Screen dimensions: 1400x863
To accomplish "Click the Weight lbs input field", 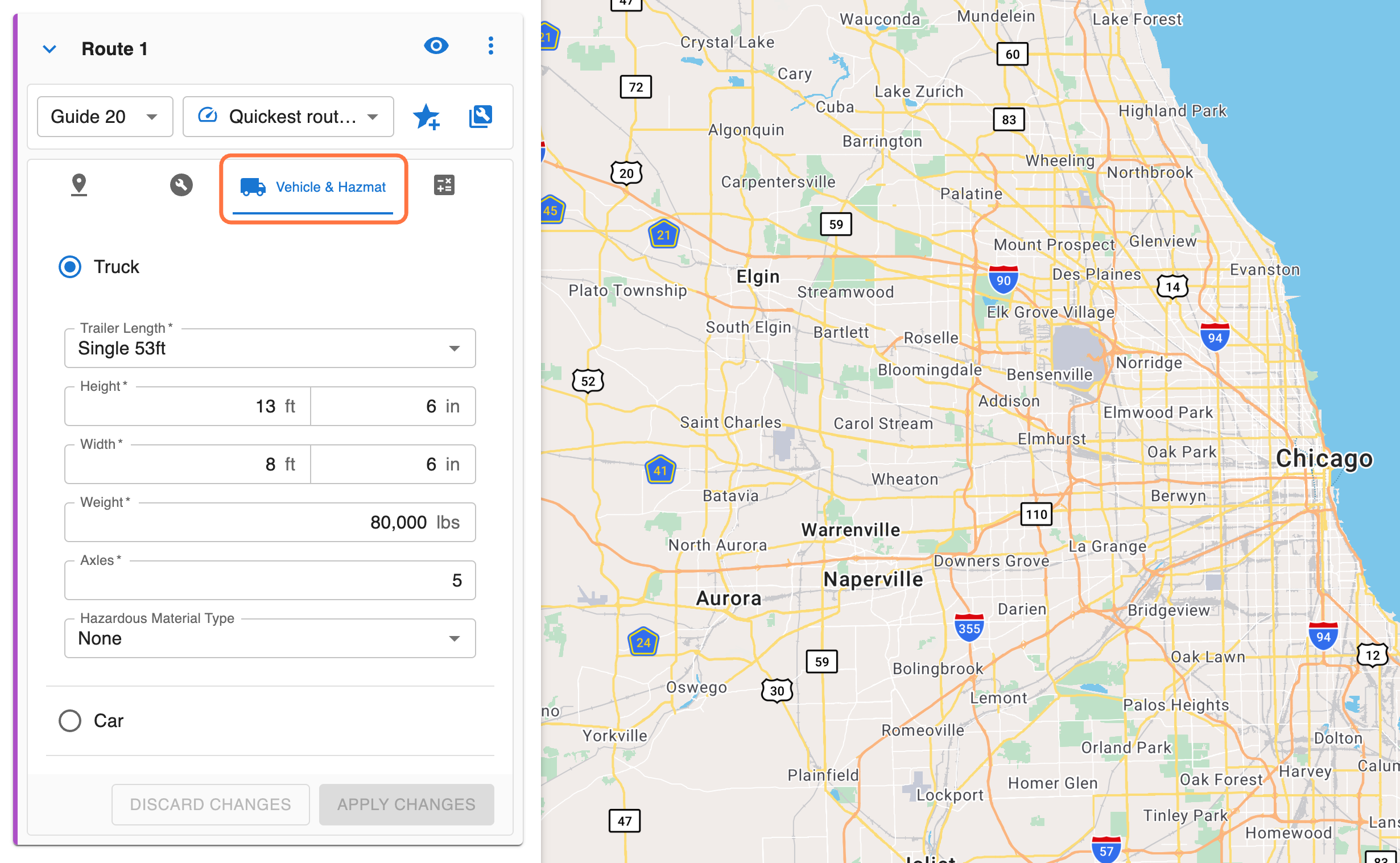I will pyautogui.click(x=270, y=522).
